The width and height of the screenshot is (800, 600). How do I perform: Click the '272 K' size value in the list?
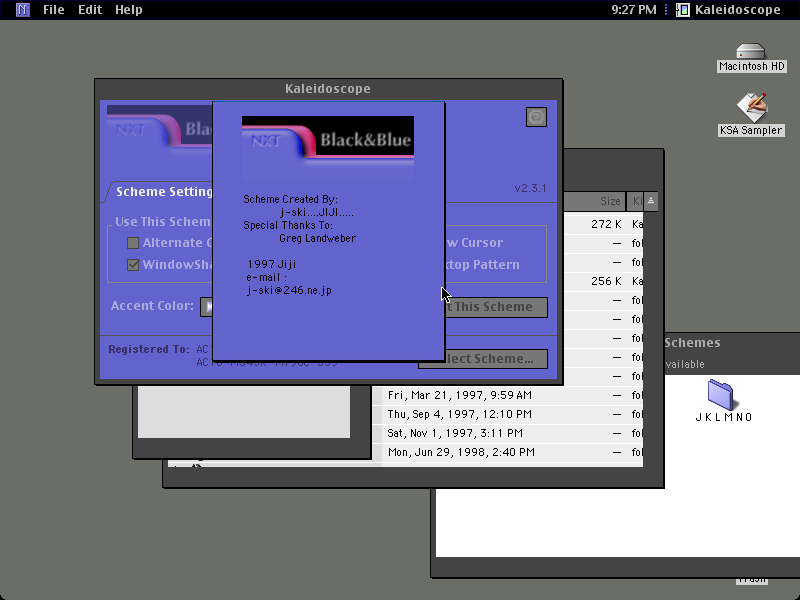click(x=606, y=224)
